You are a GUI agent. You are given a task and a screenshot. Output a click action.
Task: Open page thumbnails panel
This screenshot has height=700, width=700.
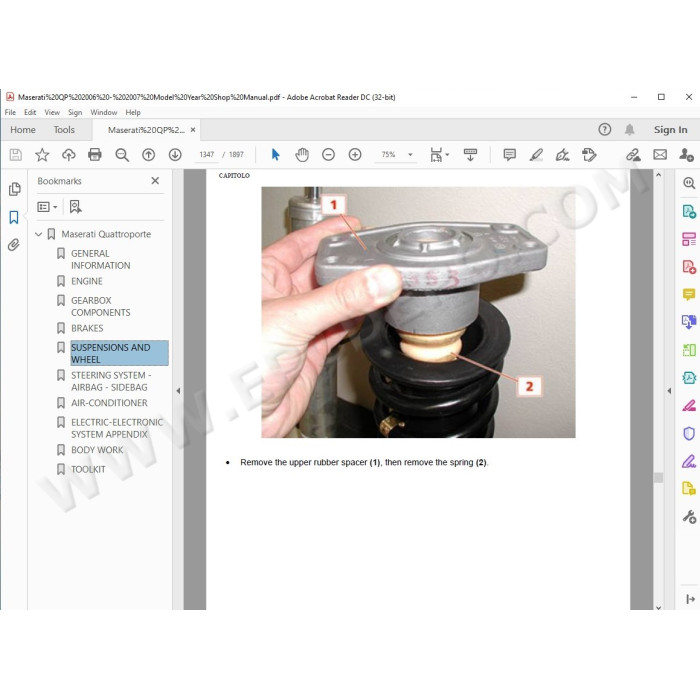pos(14,189)
